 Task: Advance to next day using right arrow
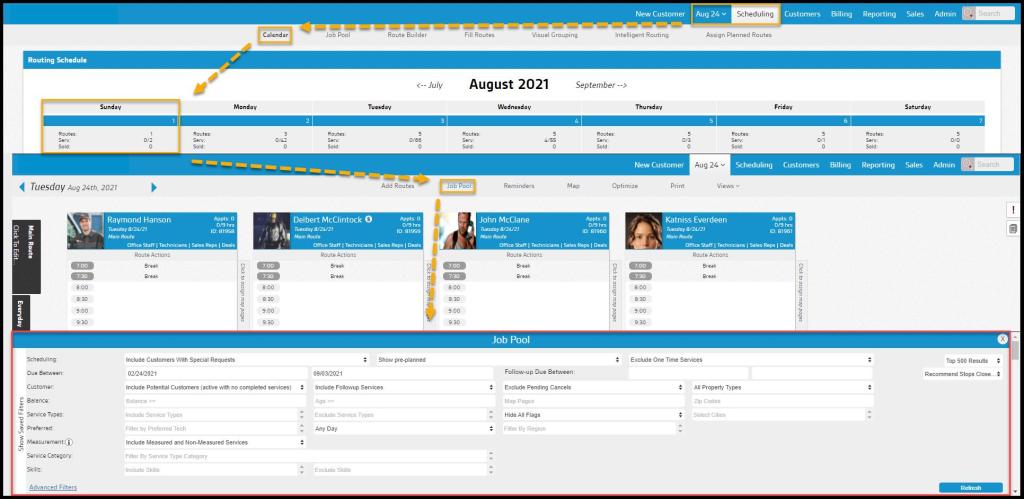[153, 187]
